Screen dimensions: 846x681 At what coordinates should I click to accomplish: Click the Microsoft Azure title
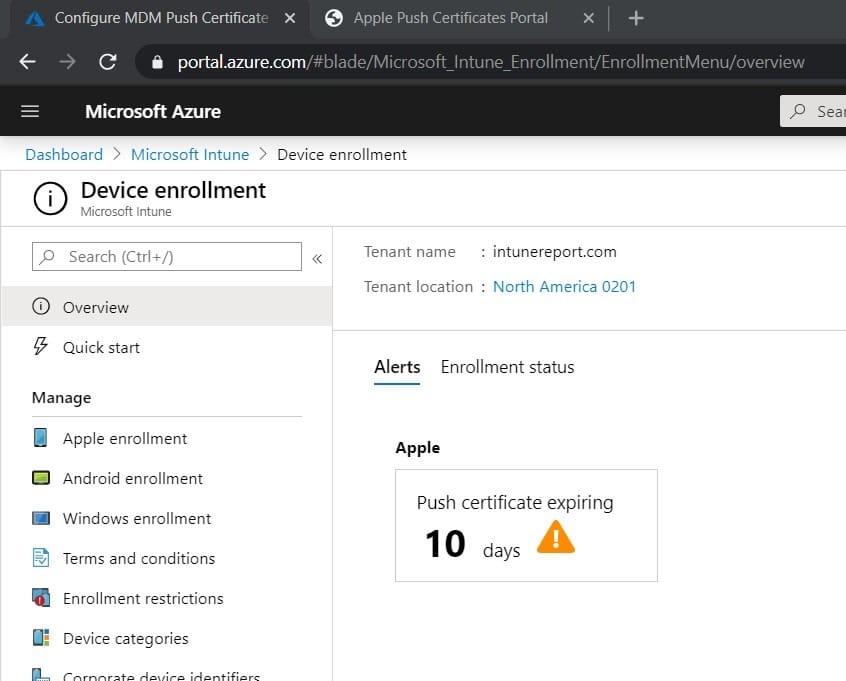coord(153,111)
